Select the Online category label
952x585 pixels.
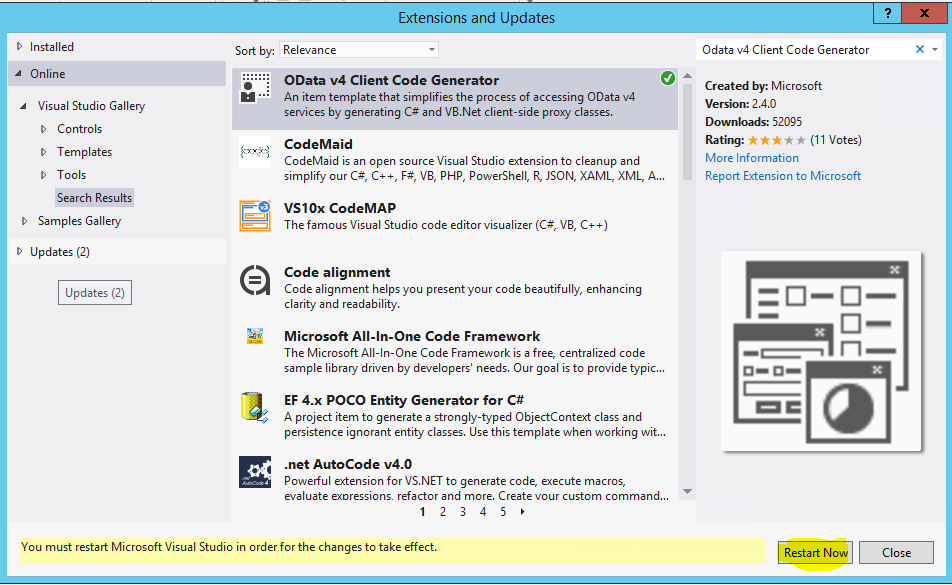(47, 73)
